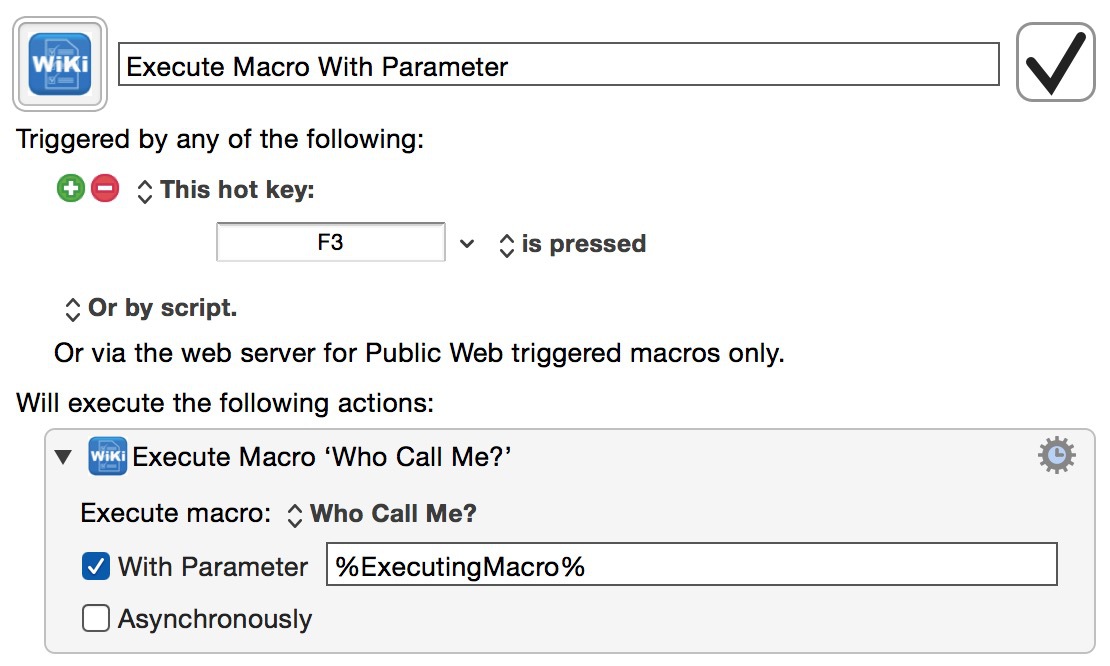Screen dimensions: 1110x666
Task: Select the %ExecutingMacro% parameter field
Action: pos(690,565)
